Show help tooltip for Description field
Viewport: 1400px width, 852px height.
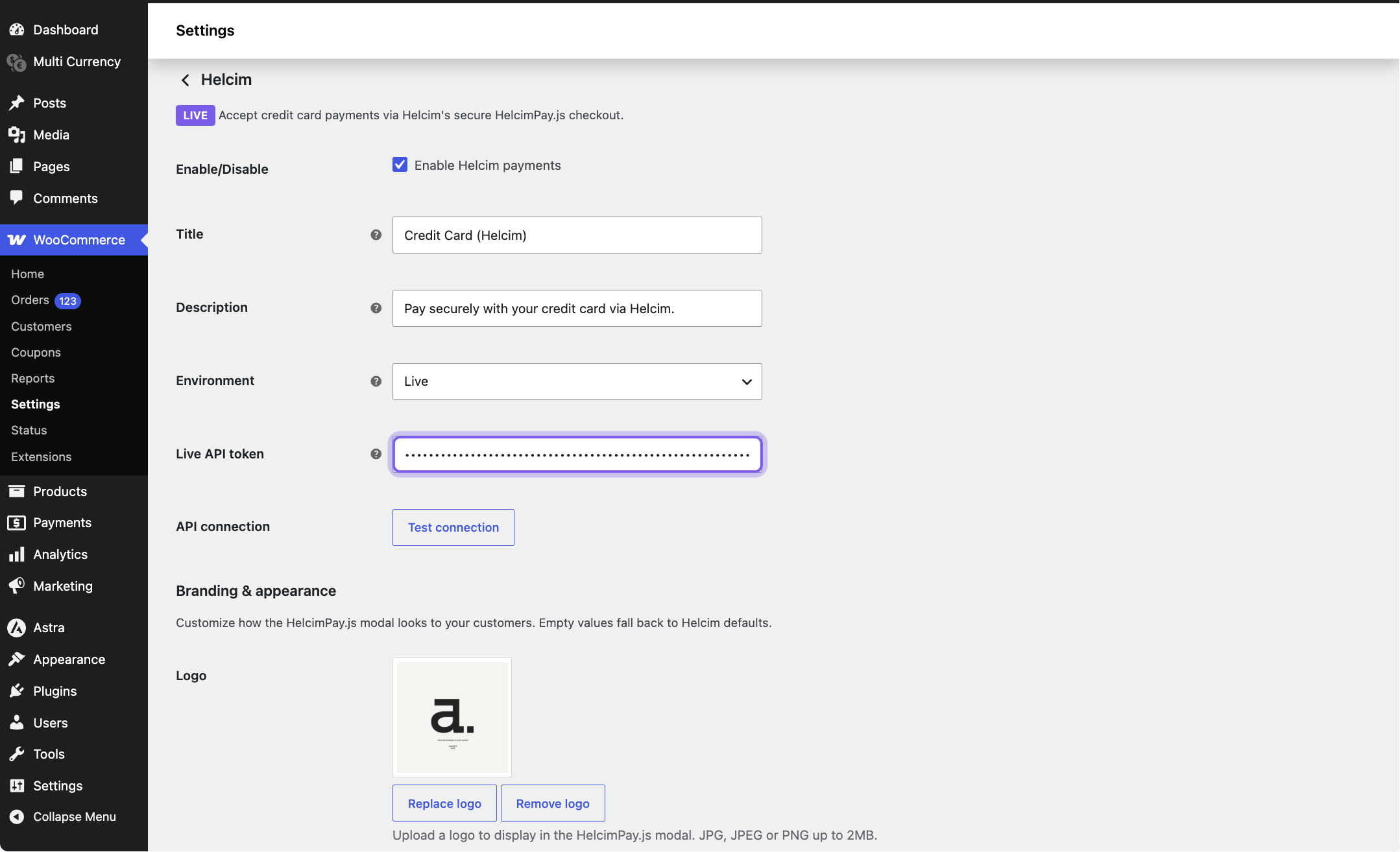click(x=376, y=308)
